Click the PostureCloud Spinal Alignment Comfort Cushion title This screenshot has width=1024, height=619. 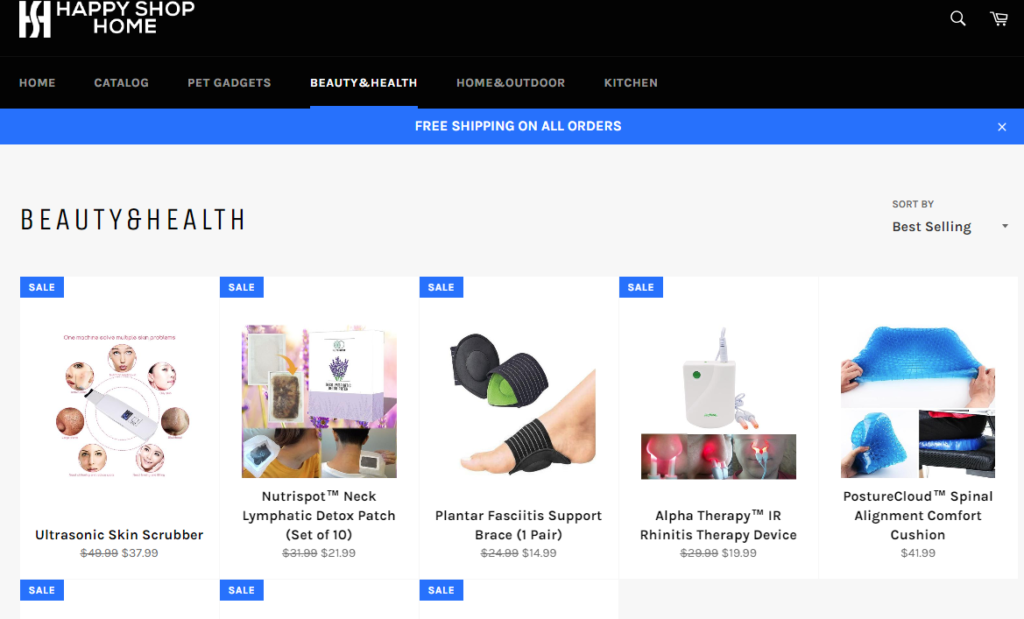click(x=918, y=516)
